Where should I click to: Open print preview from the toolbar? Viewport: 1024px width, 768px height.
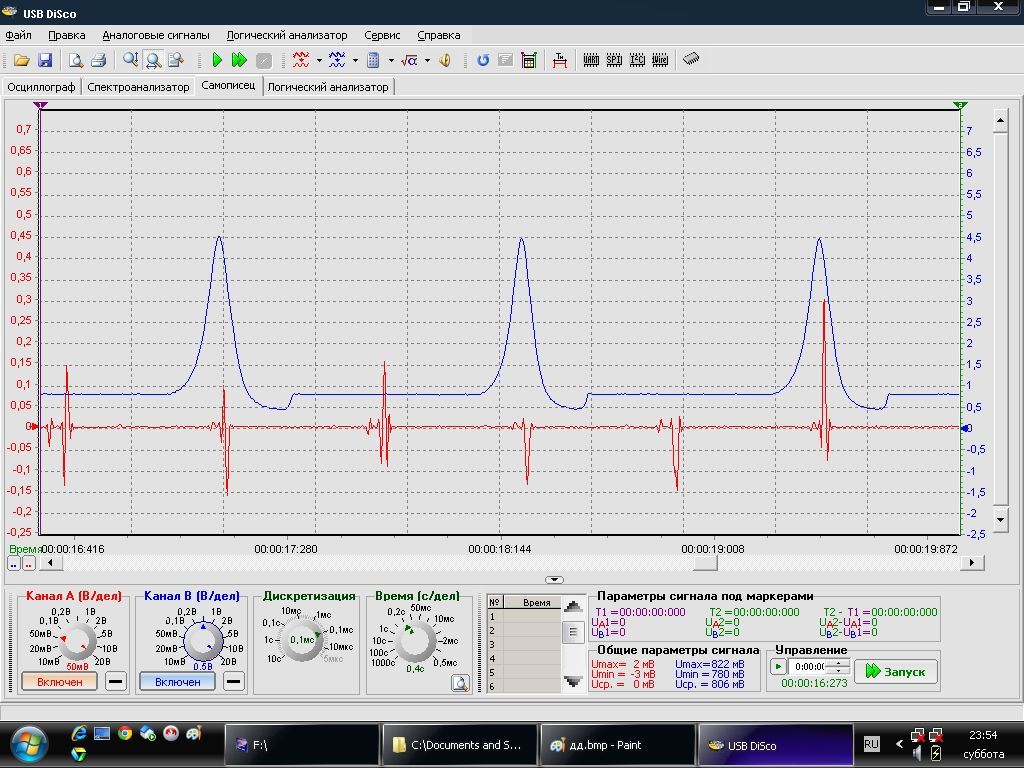point(76,60)
